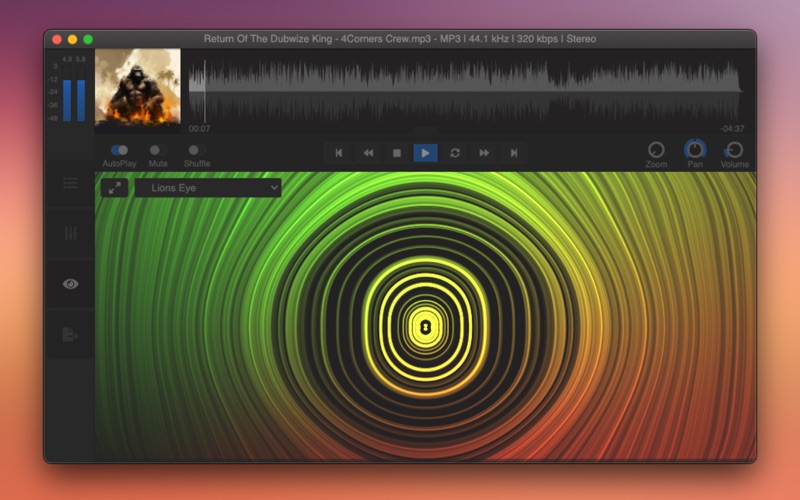Turn on the Shuffle switch
Screen dimensions: 800x500
click(x=196, y=150)
